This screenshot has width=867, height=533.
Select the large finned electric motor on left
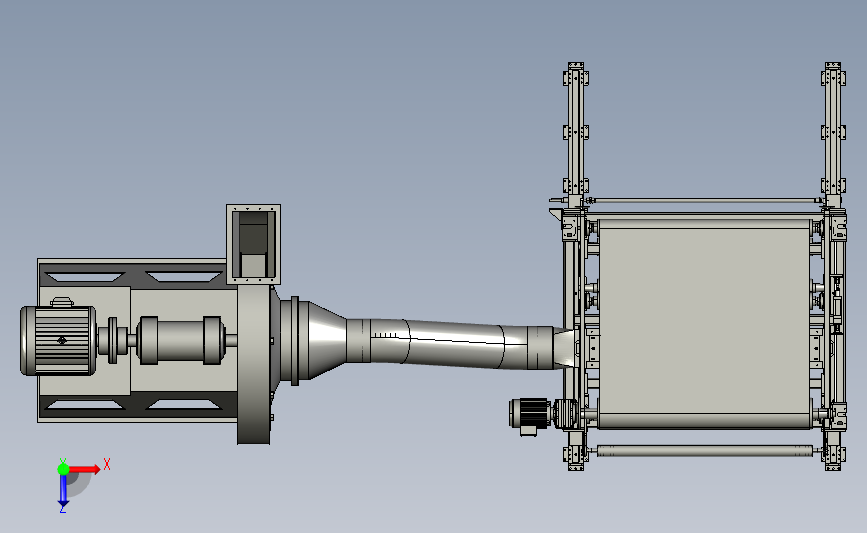58,341
